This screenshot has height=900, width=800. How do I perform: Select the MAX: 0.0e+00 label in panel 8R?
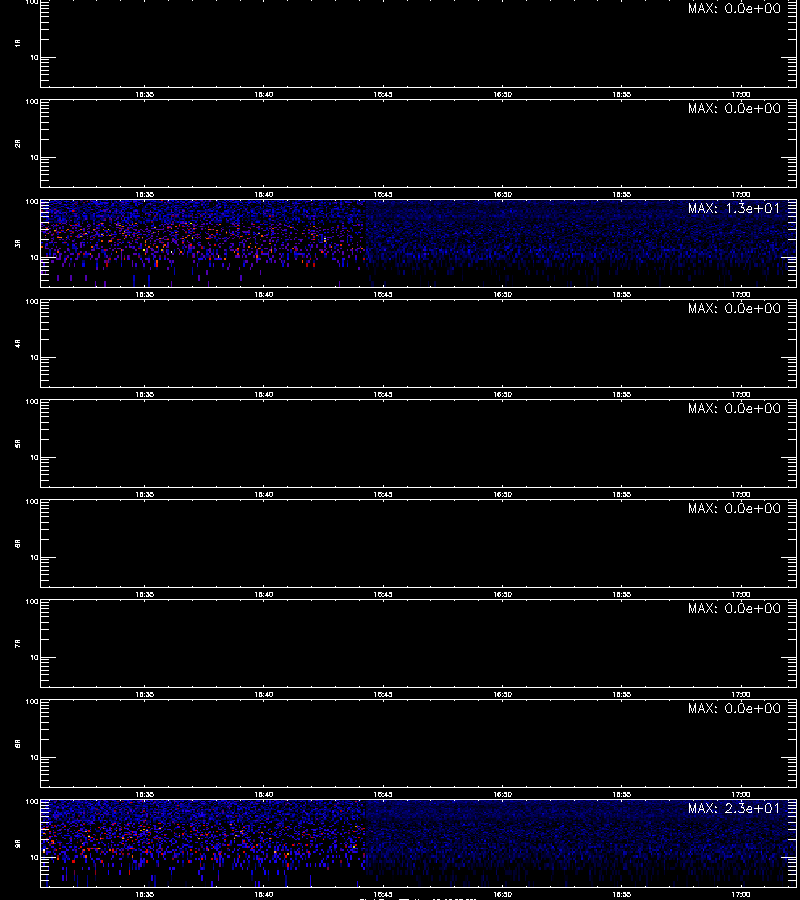[734, 708]
